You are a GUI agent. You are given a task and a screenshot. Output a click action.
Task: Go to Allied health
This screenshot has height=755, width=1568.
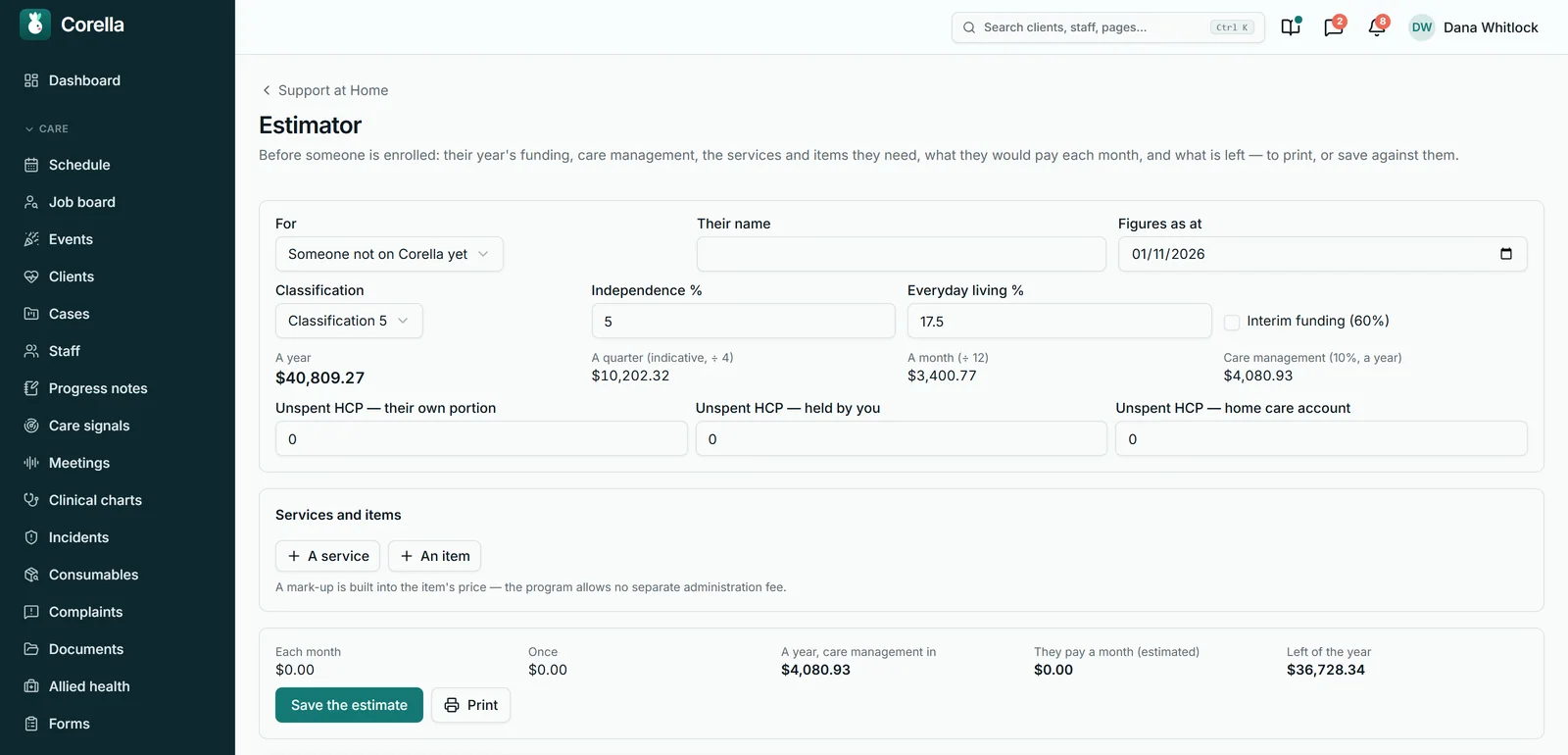click(x=89, y=686)
